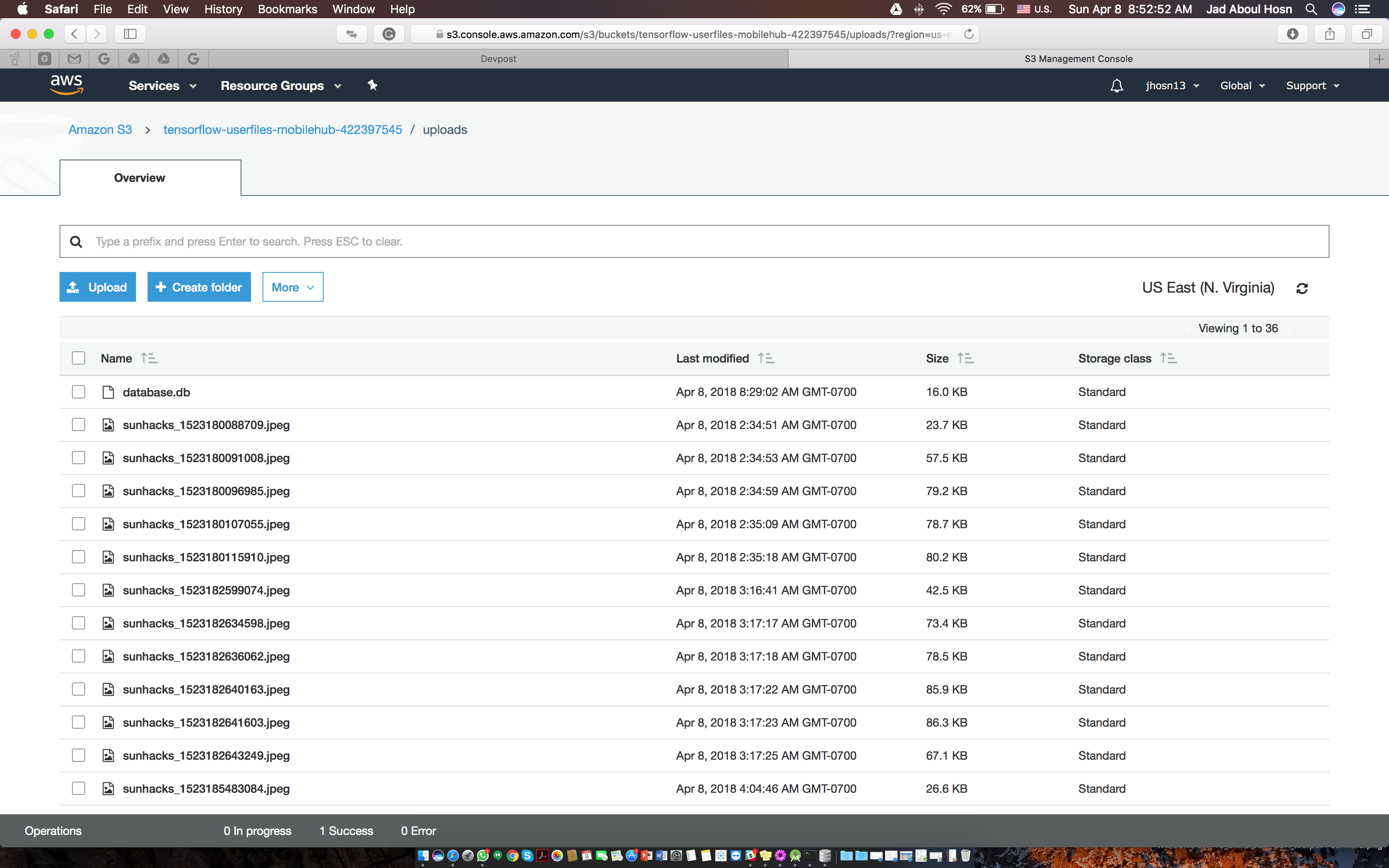The height and width of the screenshot is (868, 1389).
Task: Tick the checkbox for sunhacks_1523182599074.jpeg
Action: pos(79,590)
